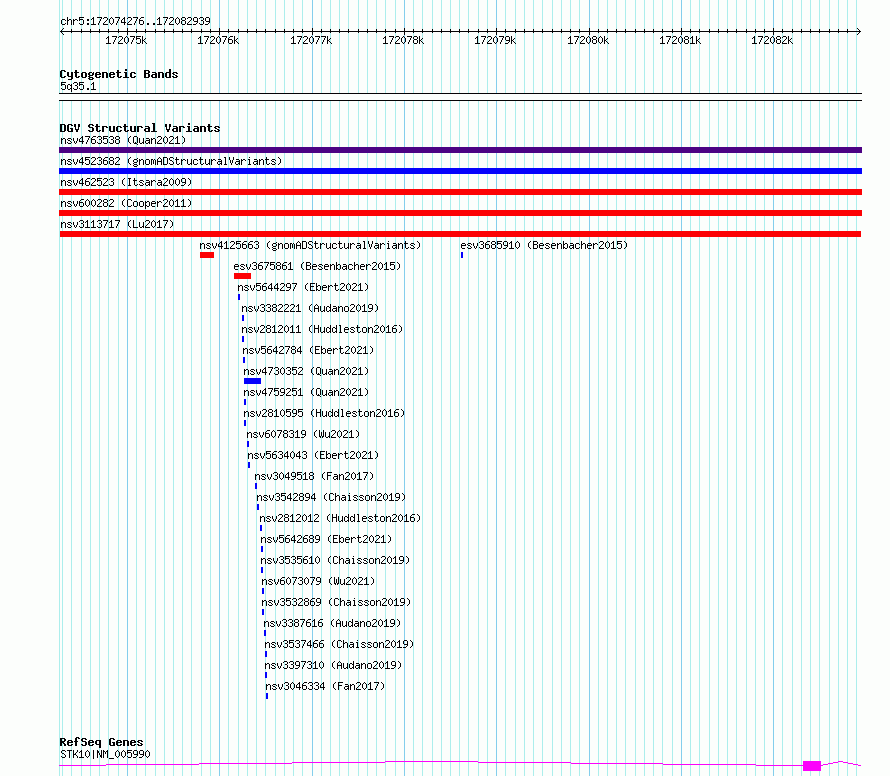Click the chr5:172074276..172082939 coordinates text
This screenshot has width=890, height=776.
tap(136, 21)
